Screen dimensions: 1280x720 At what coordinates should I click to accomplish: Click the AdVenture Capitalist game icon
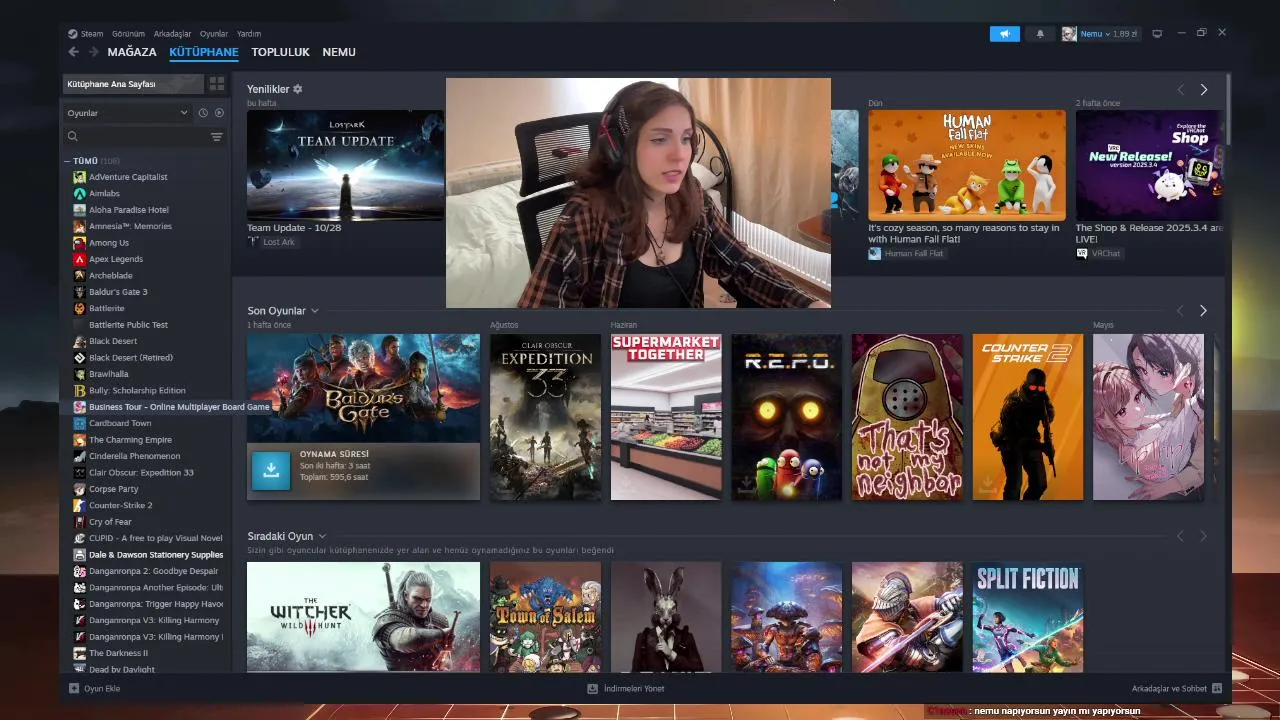pyautogui.click(x=80, y=177)
